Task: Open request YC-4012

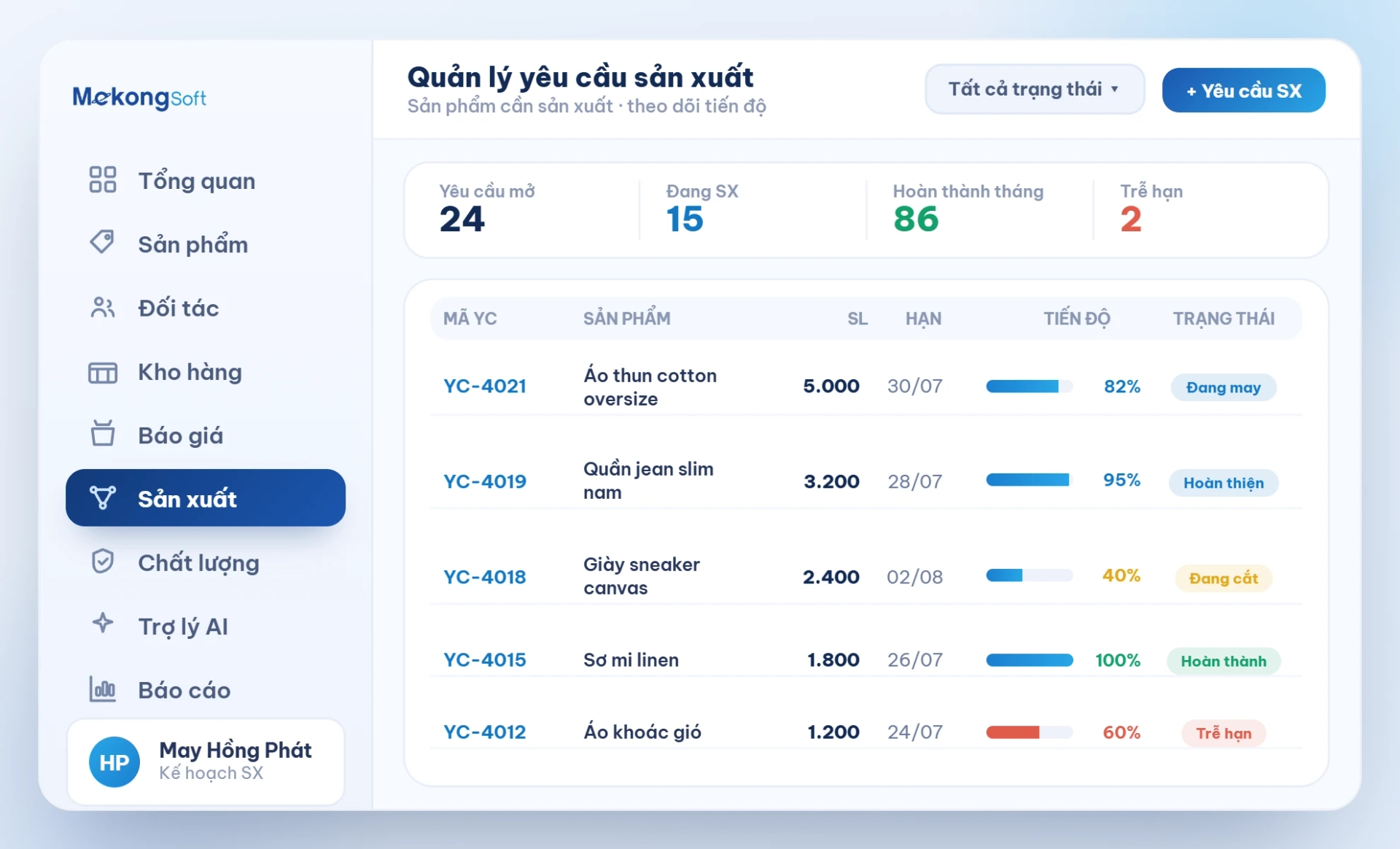Action: tap(485, 732)
